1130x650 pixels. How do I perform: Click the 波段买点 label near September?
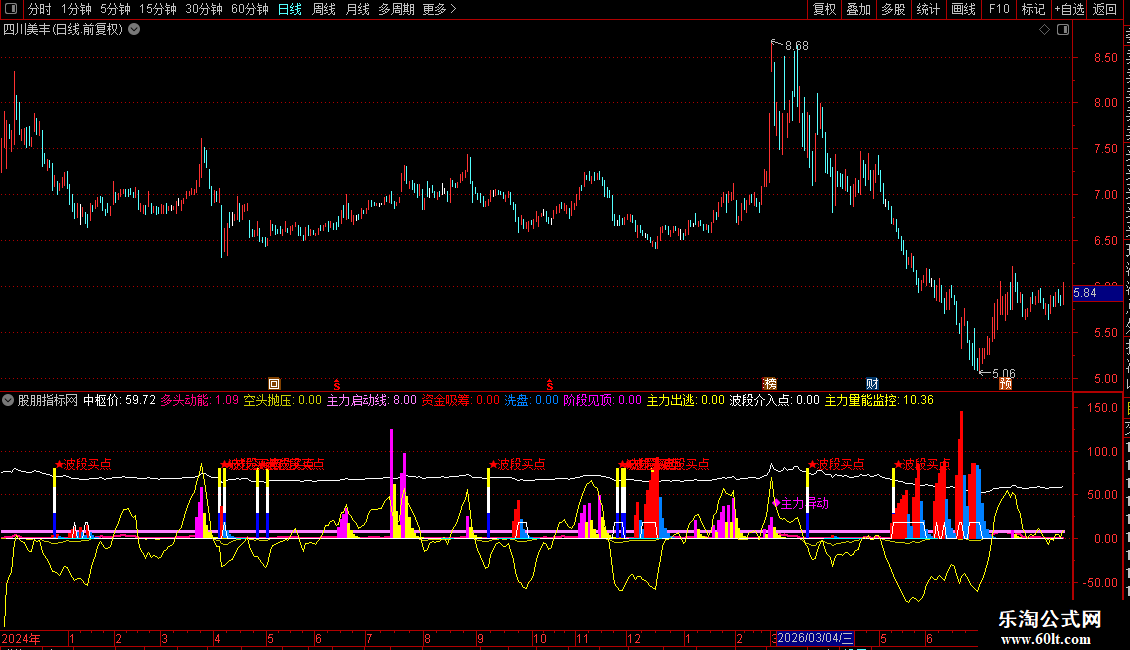click(517, 464)
